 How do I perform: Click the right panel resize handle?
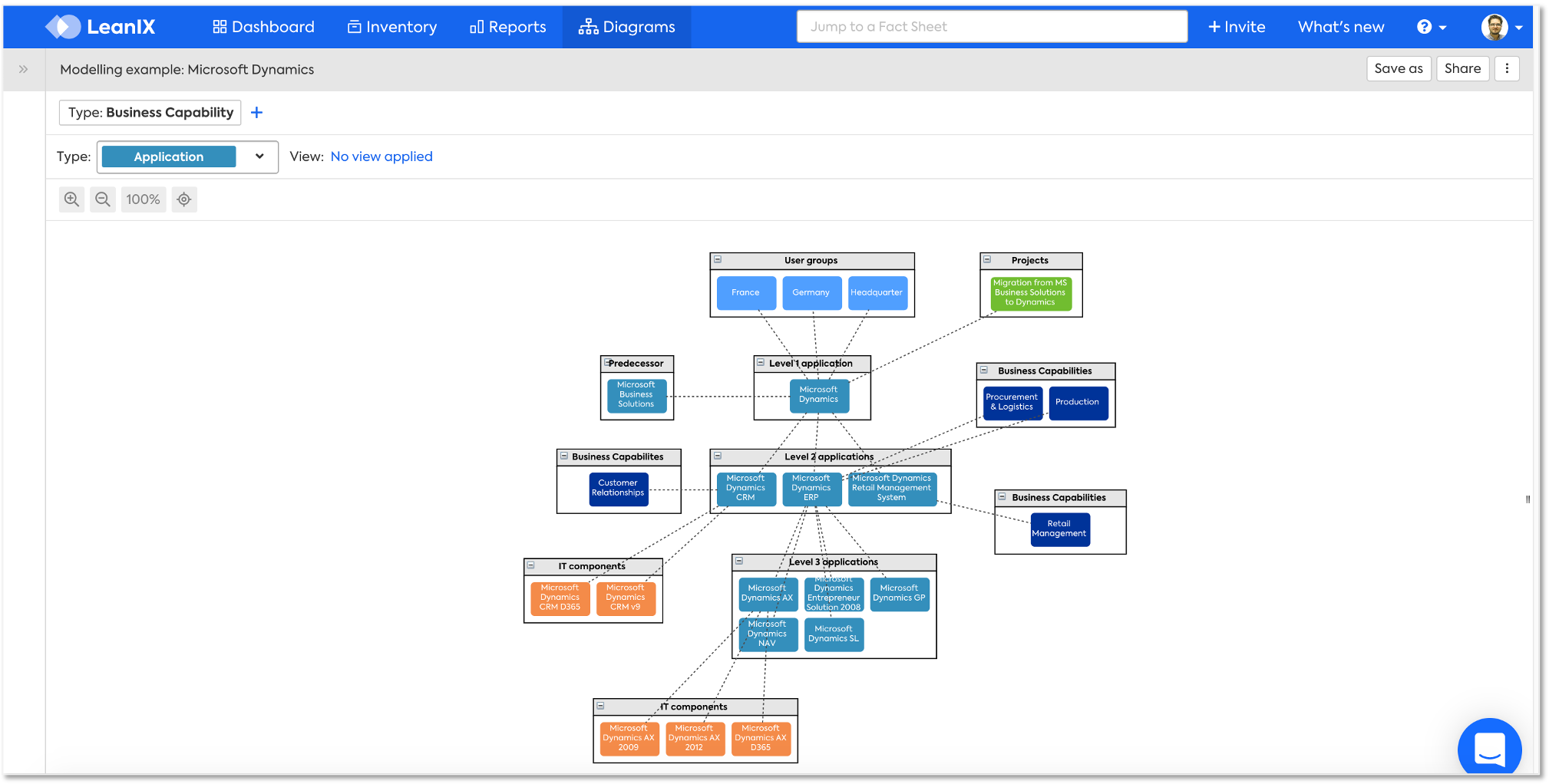click(x=1528, y=499)
